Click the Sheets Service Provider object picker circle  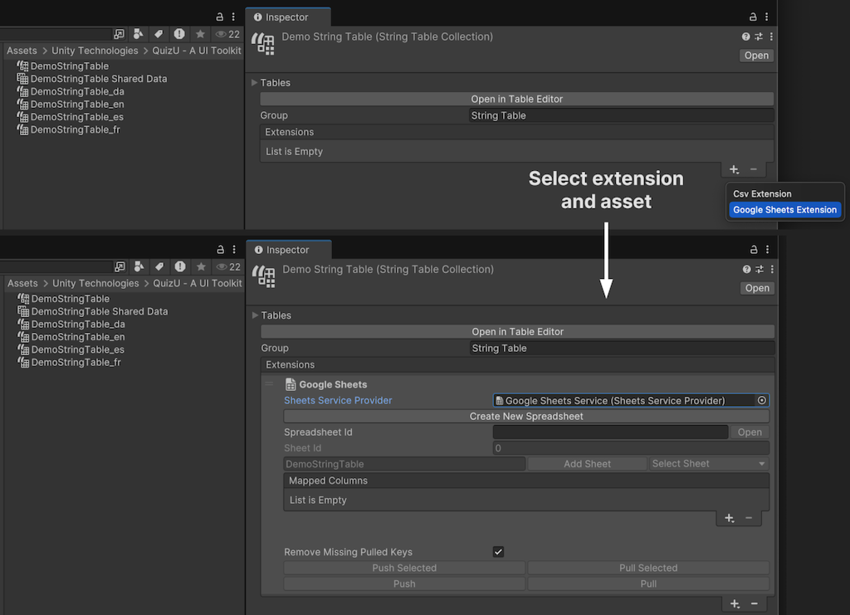click(x=761, y=398)
